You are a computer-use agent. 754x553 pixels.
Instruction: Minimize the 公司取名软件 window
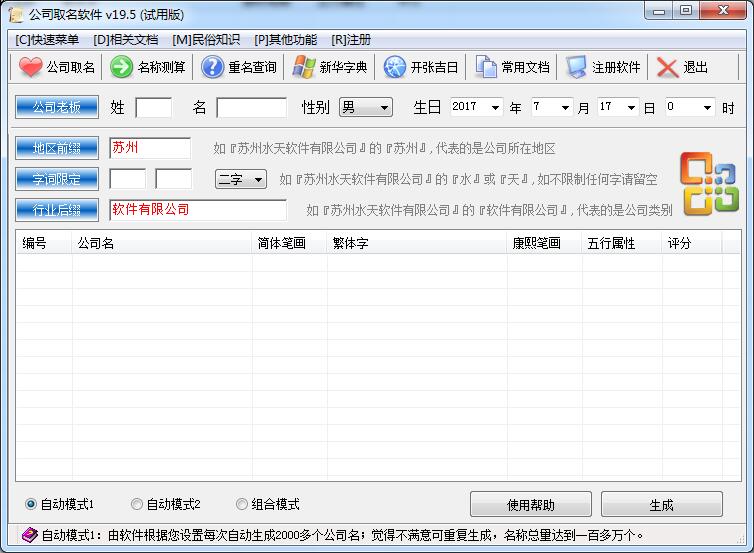point(658,11)
